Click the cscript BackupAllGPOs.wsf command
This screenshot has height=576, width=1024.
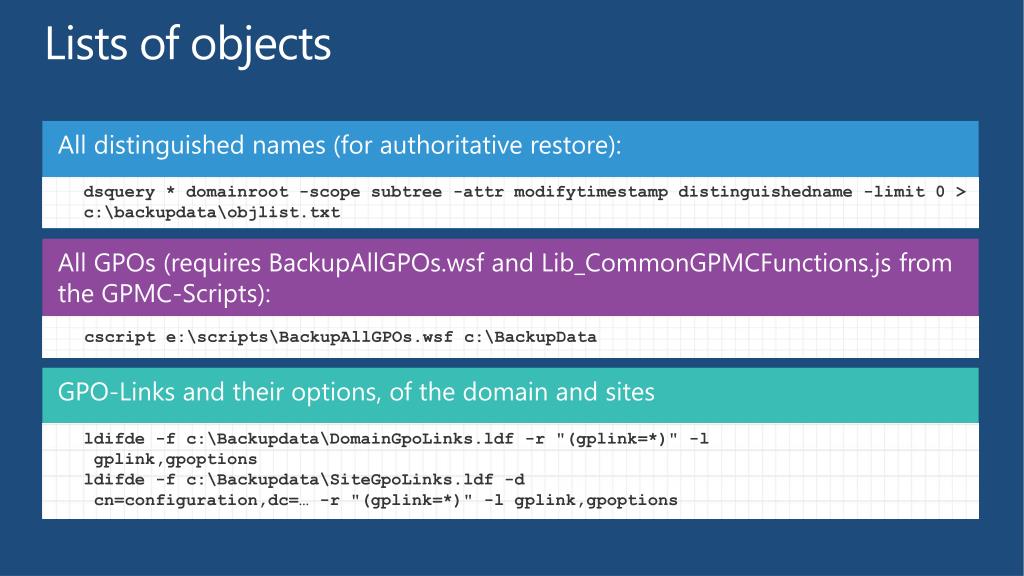pyautogui.click(x=340, y=337)
